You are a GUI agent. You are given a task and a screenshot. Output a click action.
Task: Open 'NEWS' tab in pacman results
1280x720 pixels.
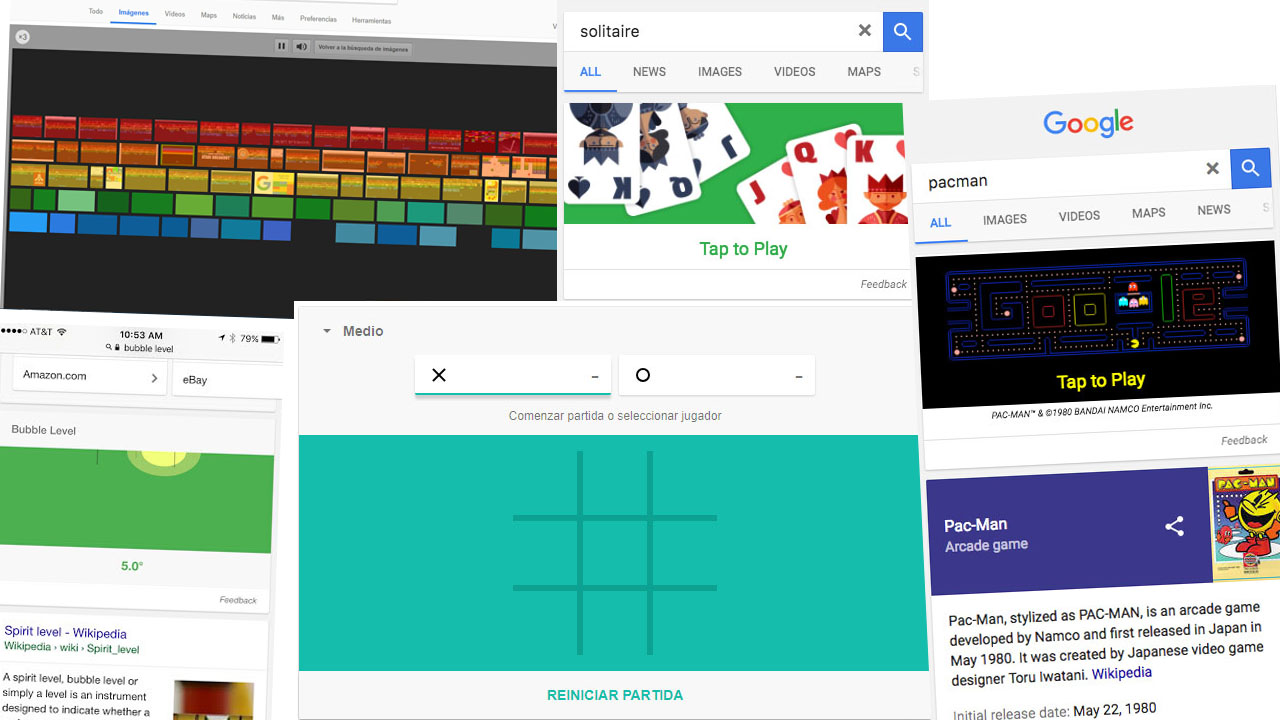pyautogui.click(x=1214, y=210)
